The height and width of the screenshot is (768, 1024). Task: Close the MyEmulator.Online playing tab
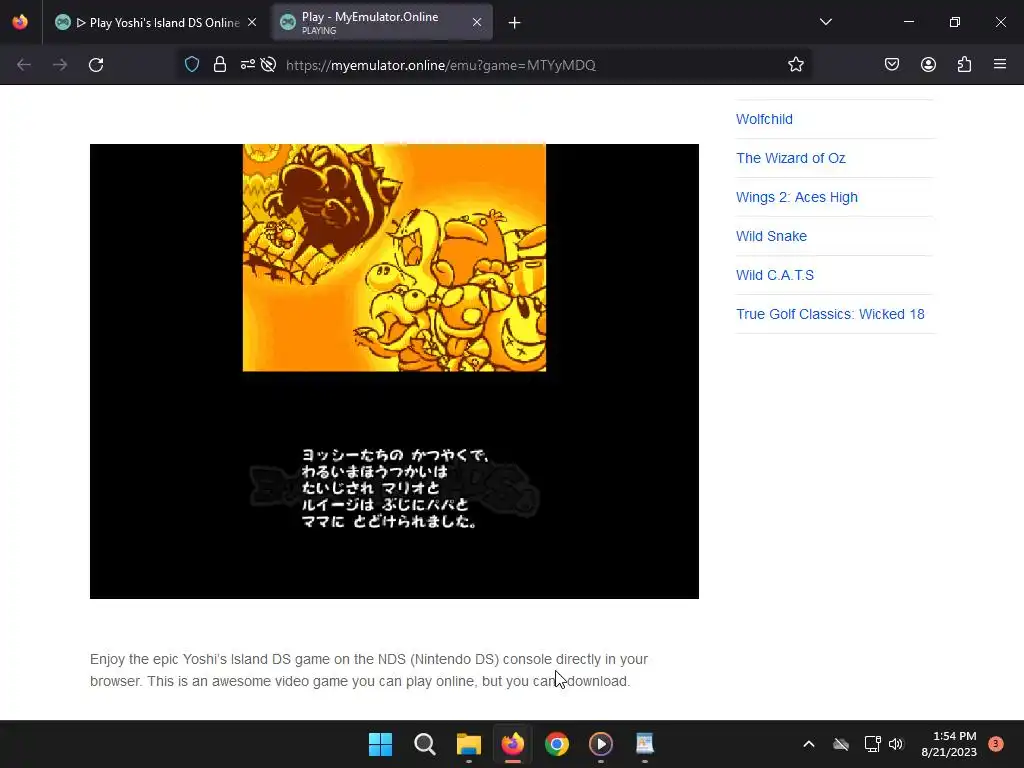(x=477, y=22)
